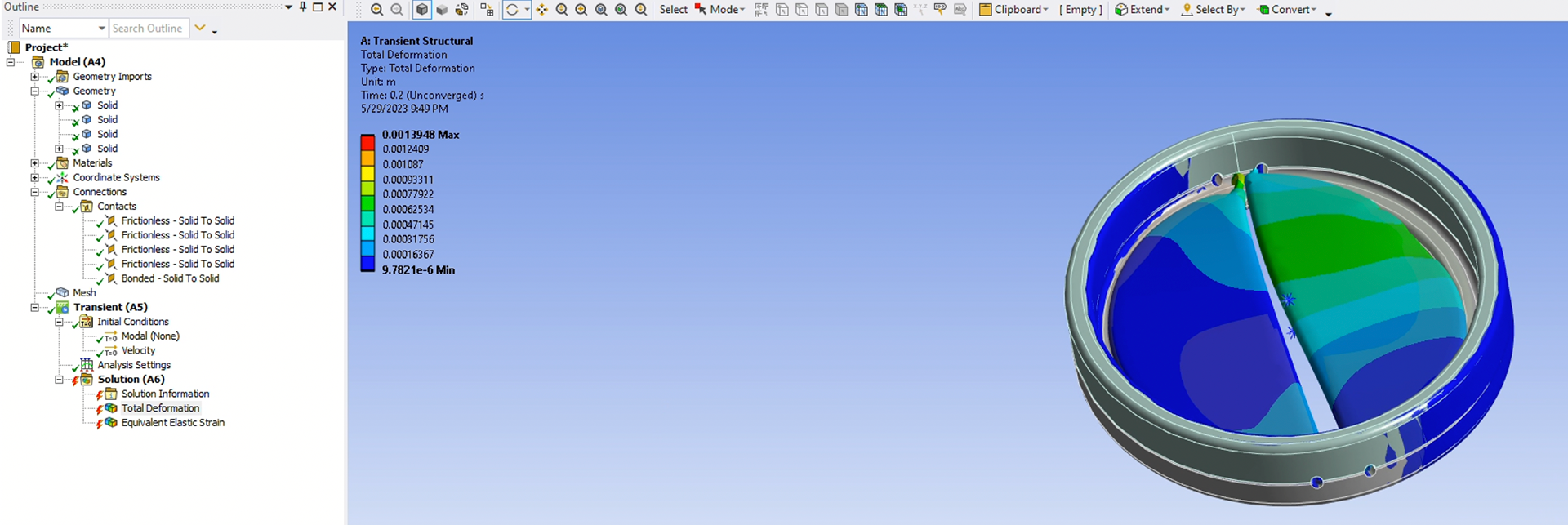Collapse the Model (A4) node
This screenshot has height=525, width=1568.
[11, 62]
